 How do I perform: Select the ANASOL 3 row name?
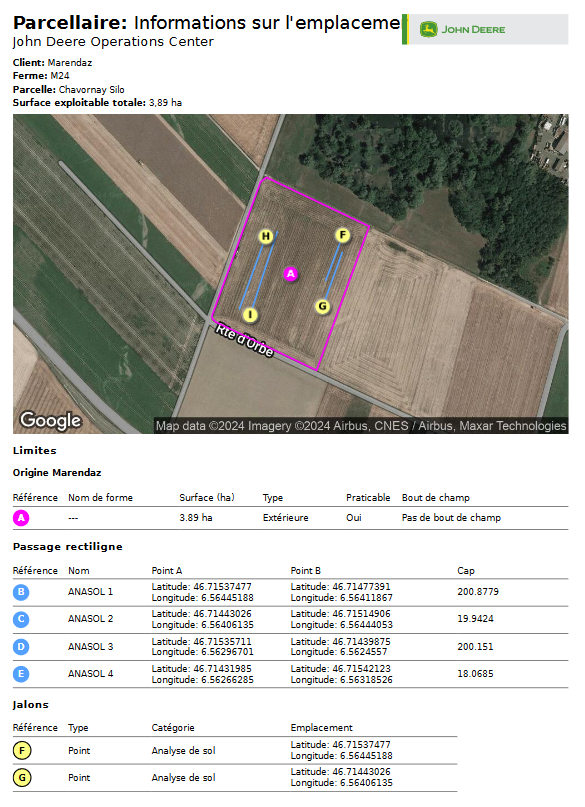(x=91, y=646)
